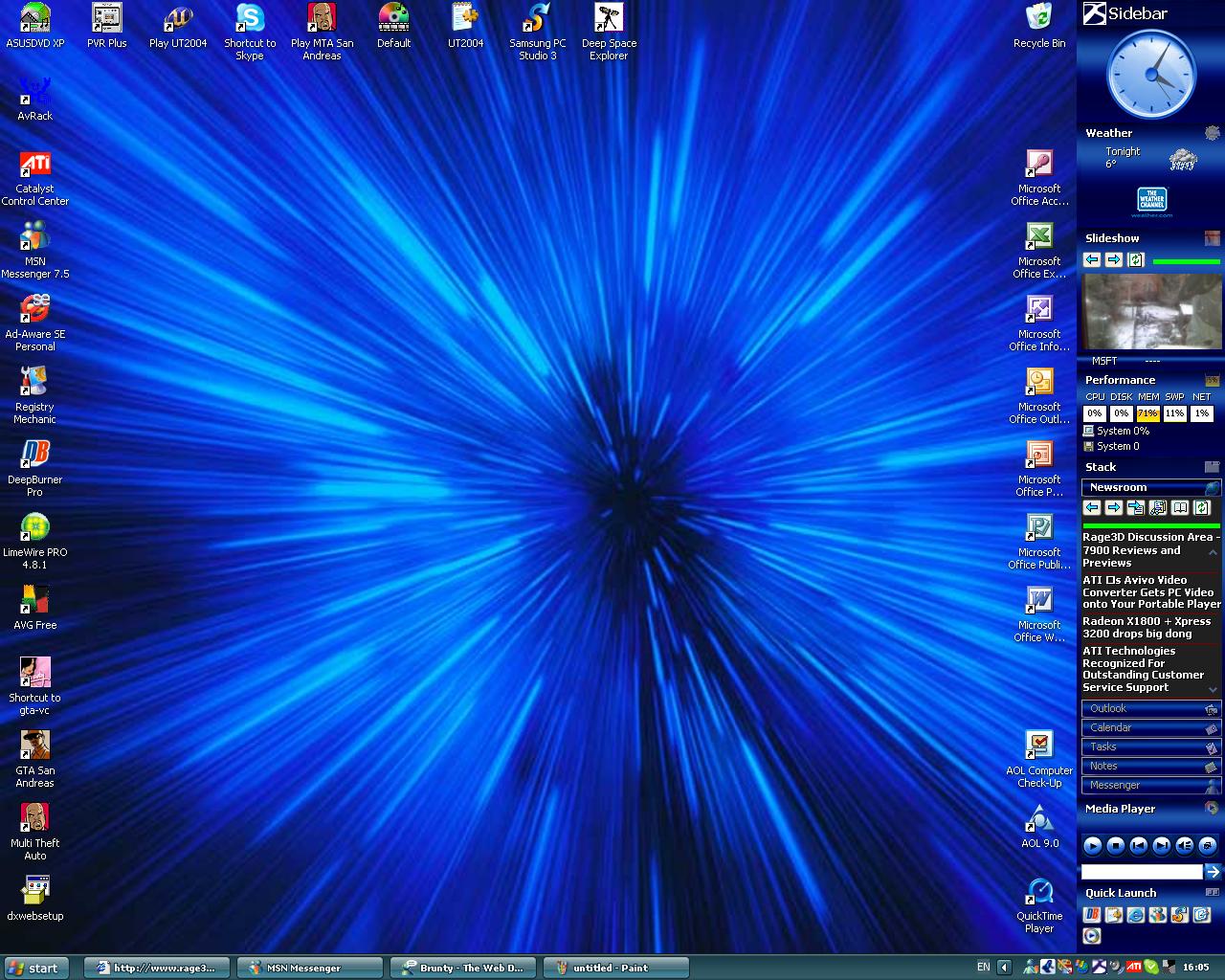Open the Windows start button
The height and width of the screenshot is (980, 1225).
pos(36,968)
